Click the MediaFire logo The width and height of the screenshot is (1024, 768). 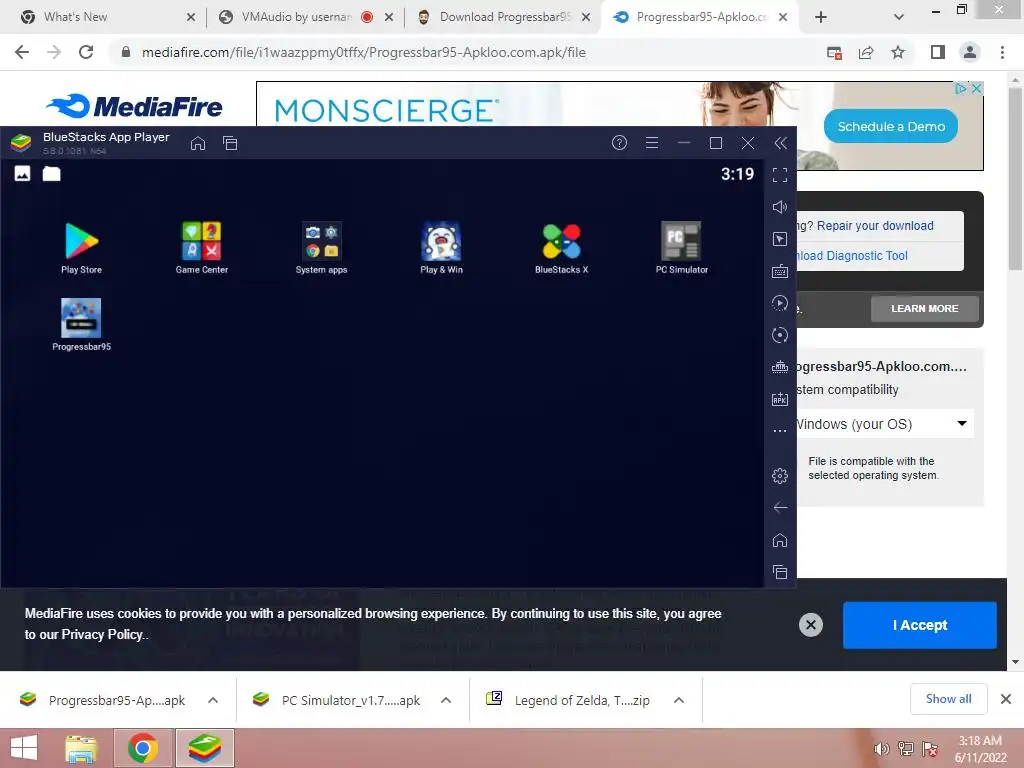point(135,106)
